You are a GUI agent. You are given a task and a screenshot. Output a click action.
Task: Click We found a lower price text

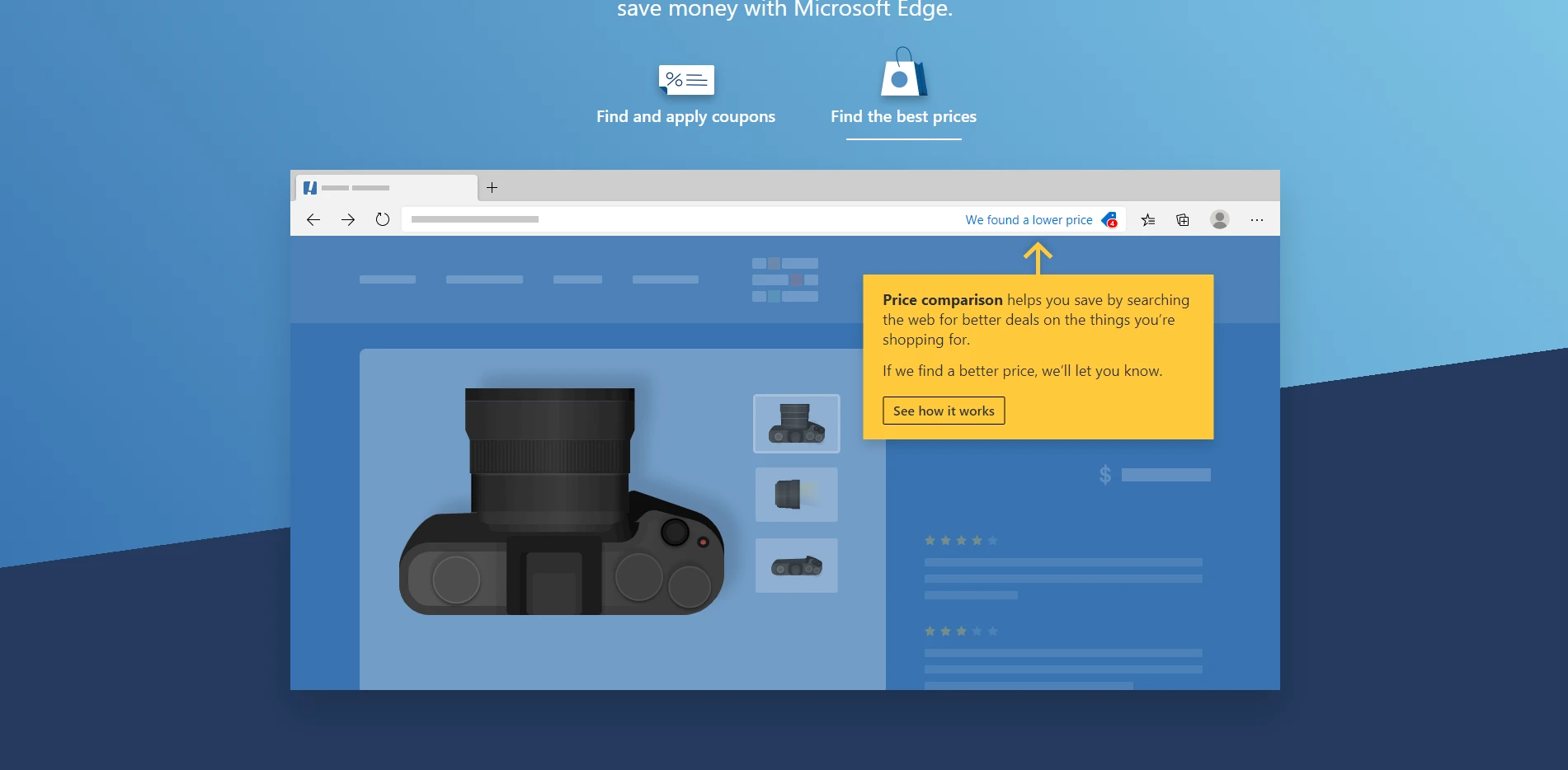[x=1029, y=220]
